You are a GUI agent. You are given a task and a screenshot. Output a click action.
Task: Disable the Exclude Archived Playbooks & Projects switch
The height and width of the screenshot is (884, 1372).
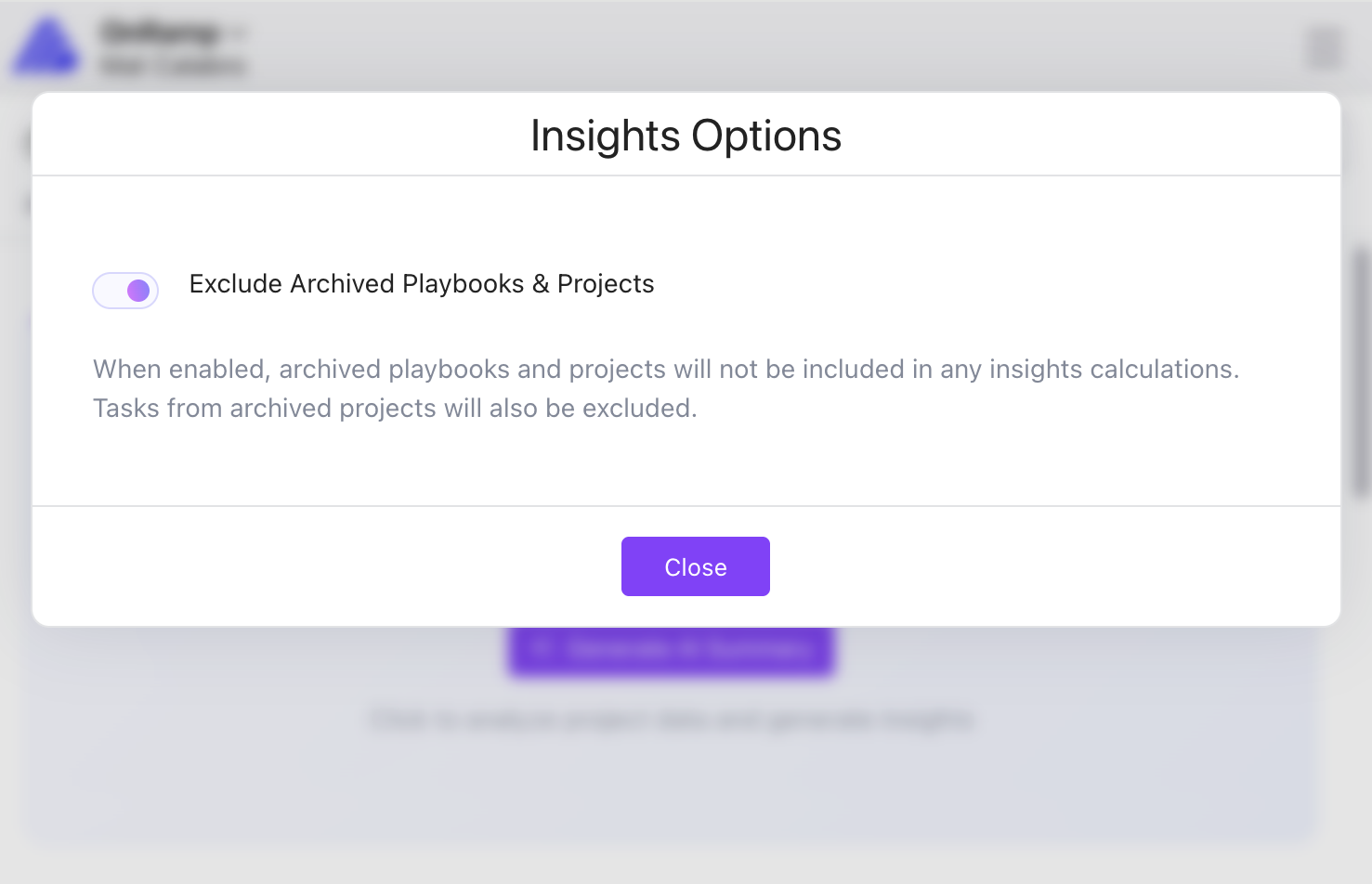pos(125,291)
